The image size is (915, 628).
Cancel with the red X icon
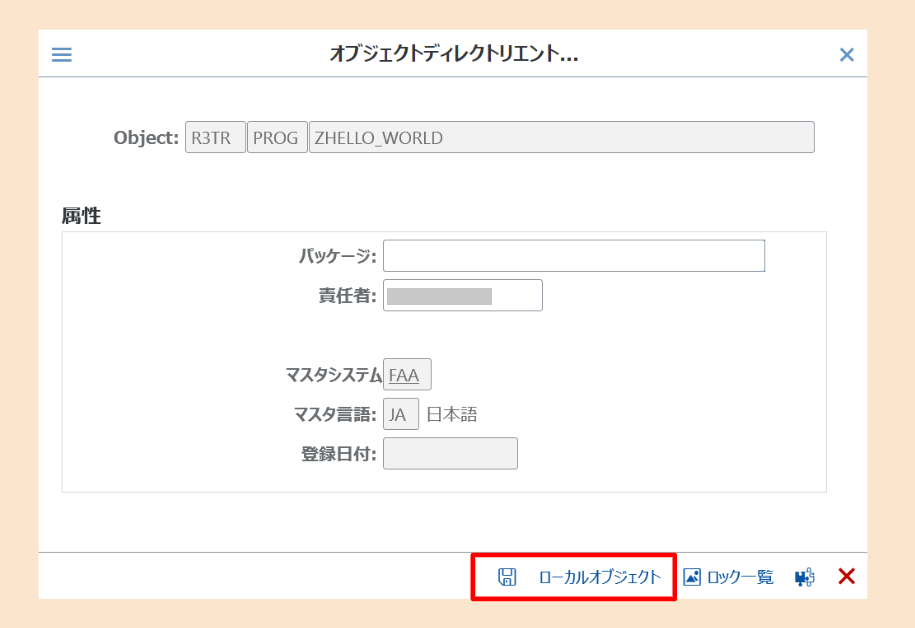coord(846,576)
